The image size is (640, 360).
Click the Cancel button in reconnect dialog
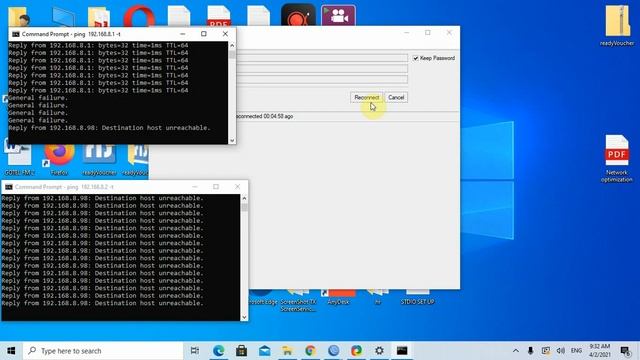coord(396,98)
